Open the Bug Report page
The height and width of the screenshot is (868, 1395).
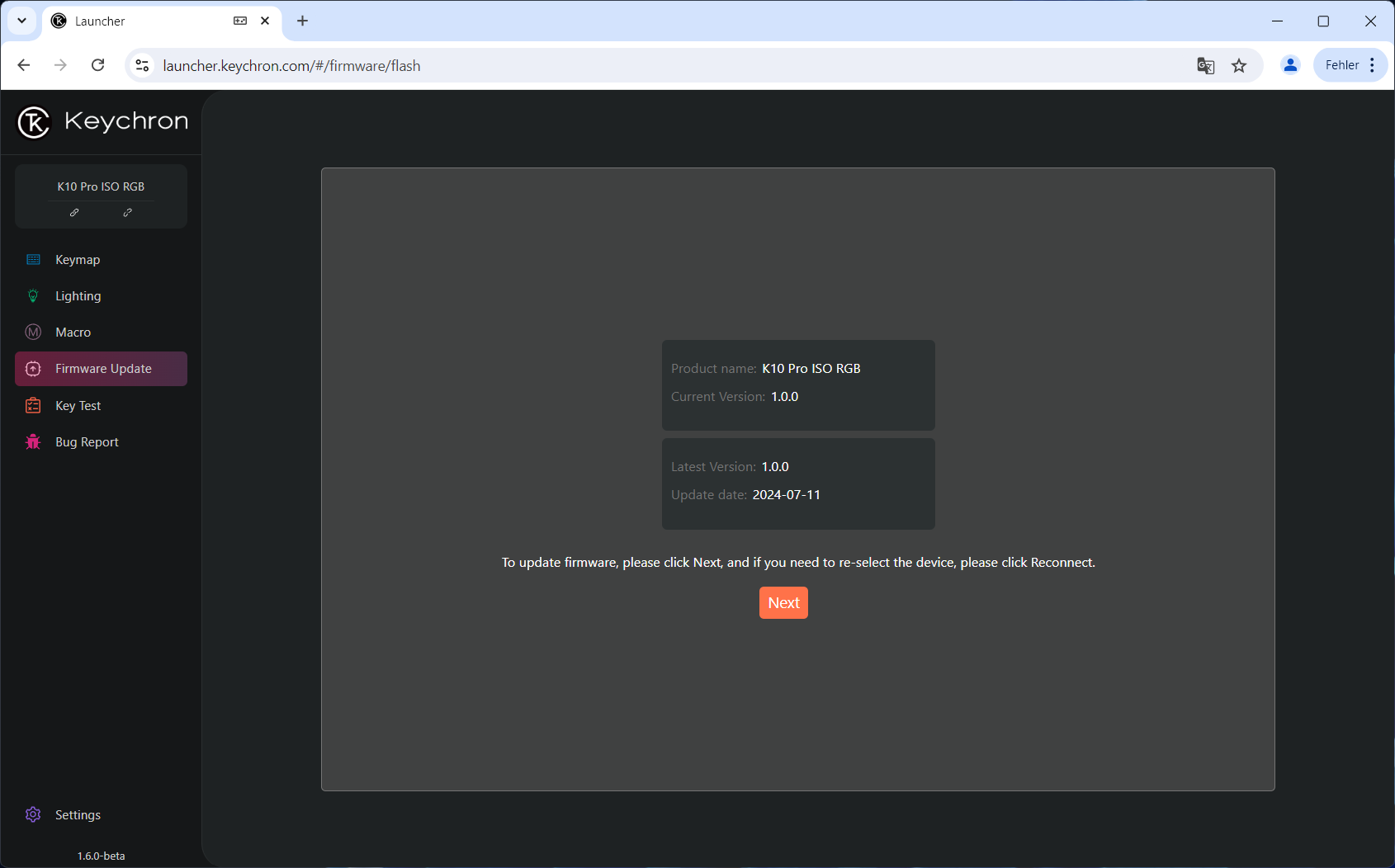click(x=101, y=442)
